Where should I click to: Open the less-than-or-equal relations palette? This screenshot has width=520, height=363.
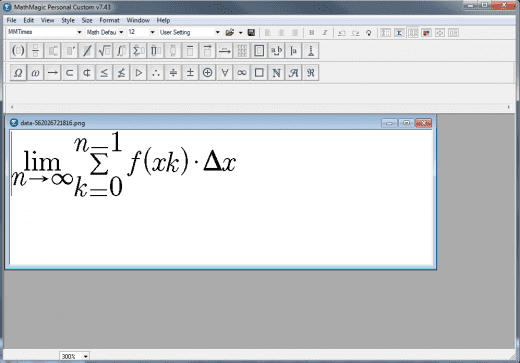(x=104, y=73)
